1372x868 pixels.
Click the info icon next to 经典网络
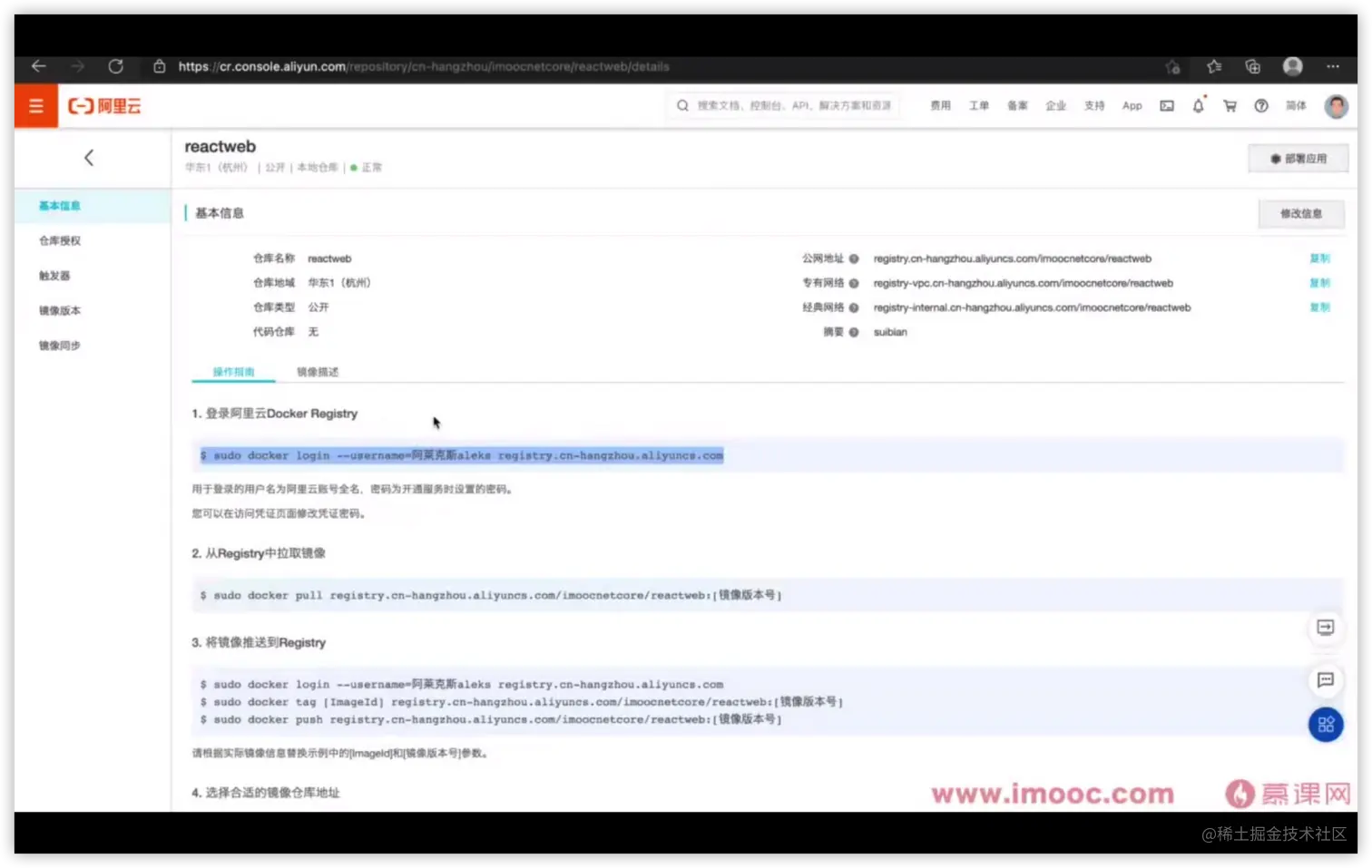(x=854, y=307)
